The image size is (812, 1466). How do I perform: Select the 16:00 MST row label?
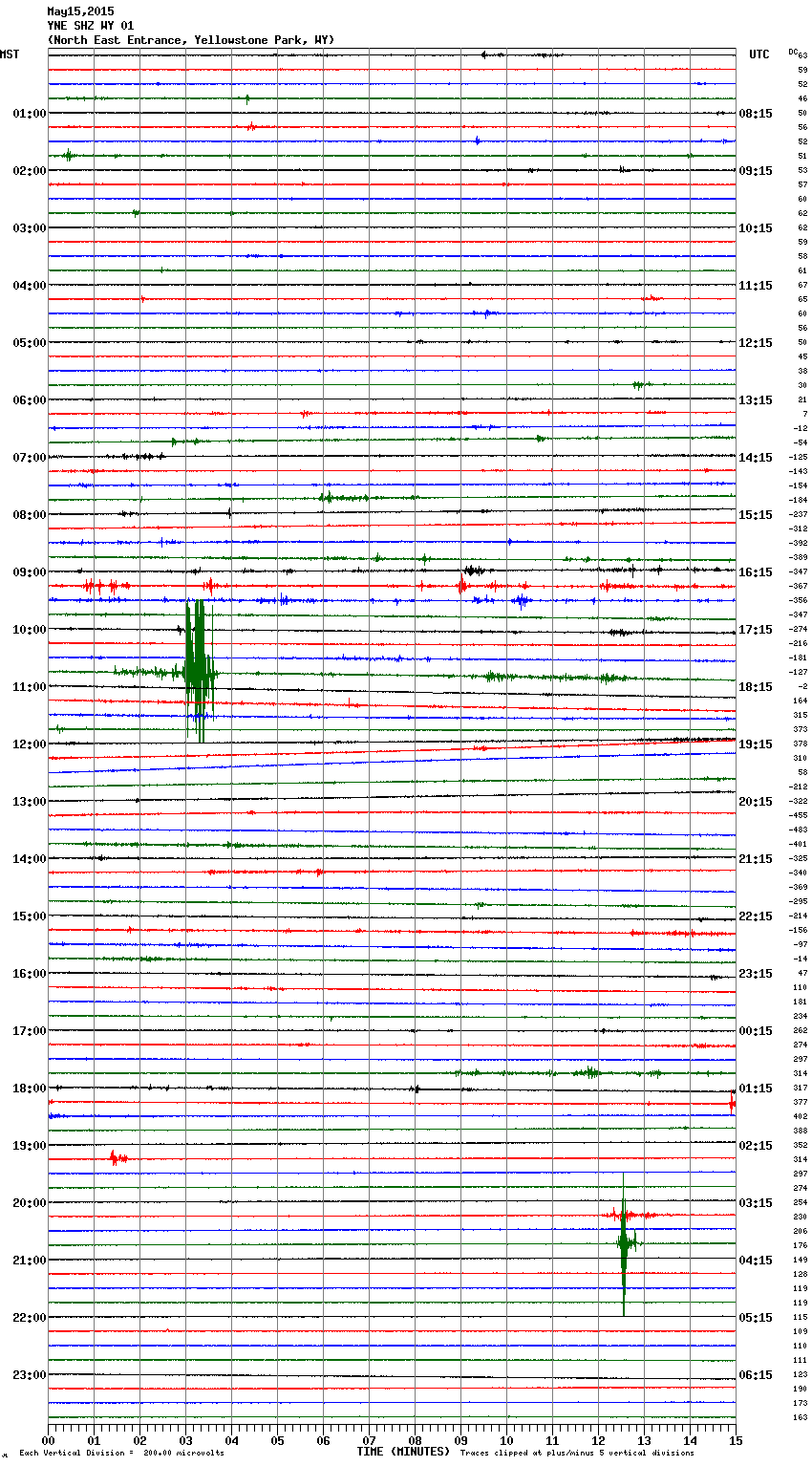click(30, 974)
